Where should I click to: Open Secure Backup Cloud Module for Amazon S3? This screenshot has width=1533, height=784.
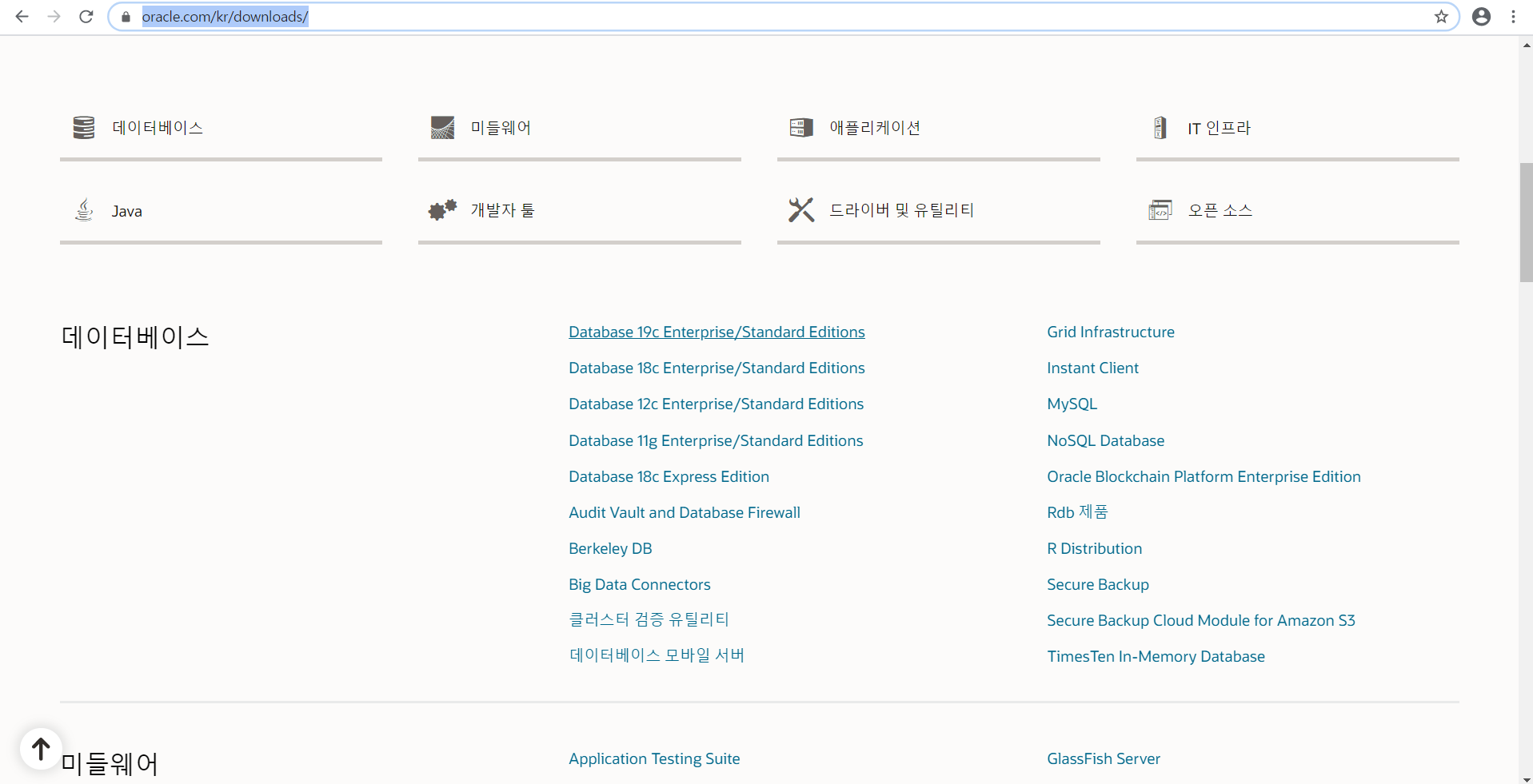[1201, 620]
